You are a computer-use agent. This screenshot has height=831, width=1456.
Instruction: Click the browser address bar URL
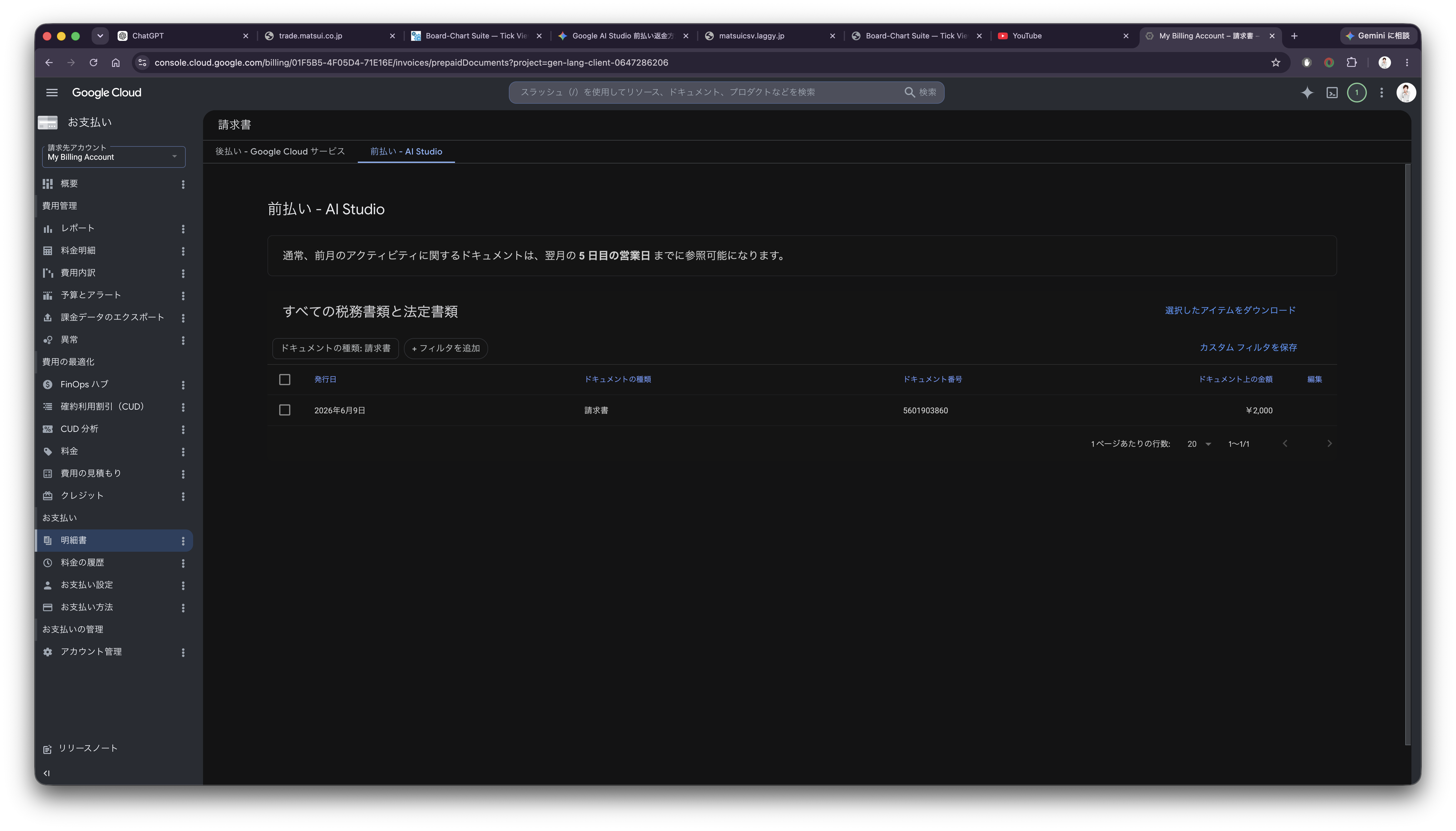point(411,63)
